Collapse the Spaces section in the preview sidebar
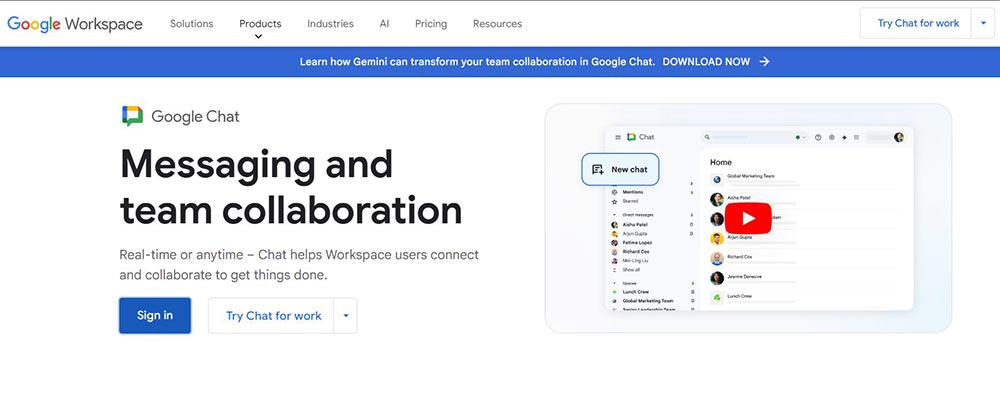The height and width of the screenshot is (393, 1000). click(x=614, y=283)
